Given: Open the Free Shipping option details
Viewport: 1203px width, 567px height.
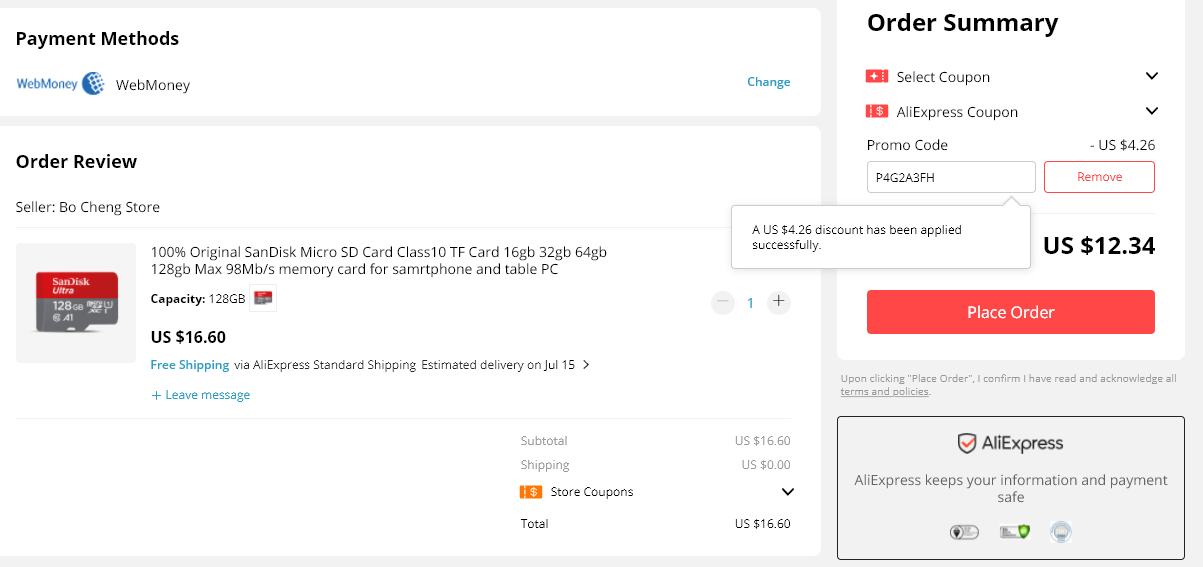Looking at the screenshot, I should click(x=190, y=365).
